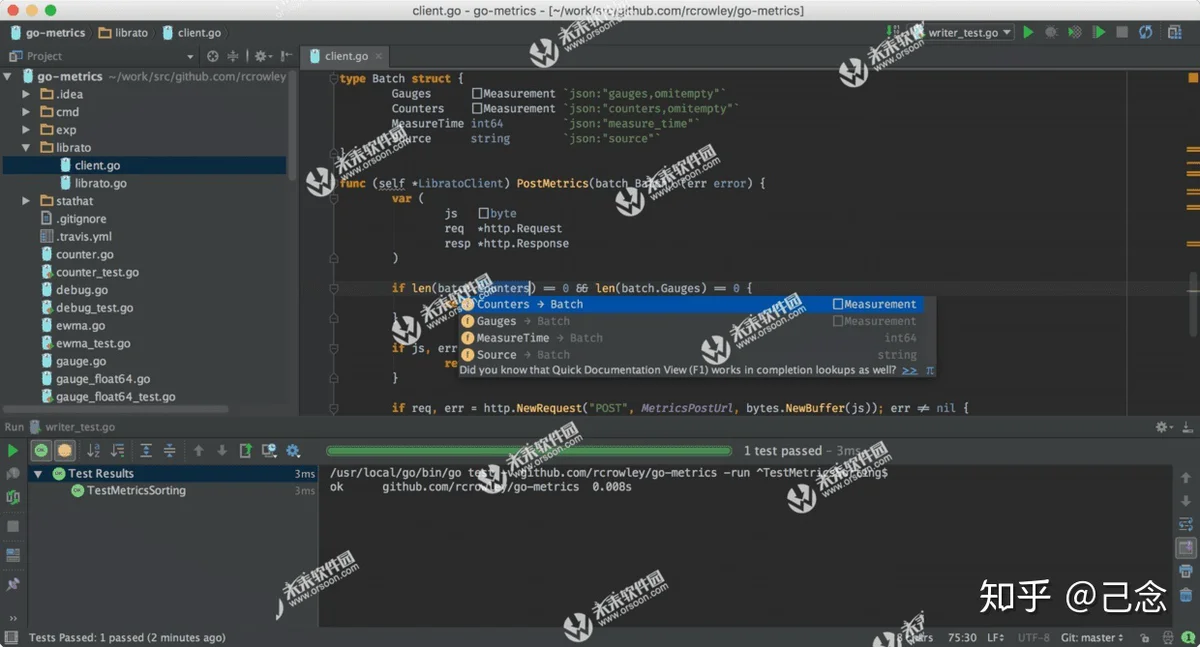Image resolution: width=1200 pixels, height=647 pixels.
Task: Open libratο.go file in project tree
Action: (100, 183)
